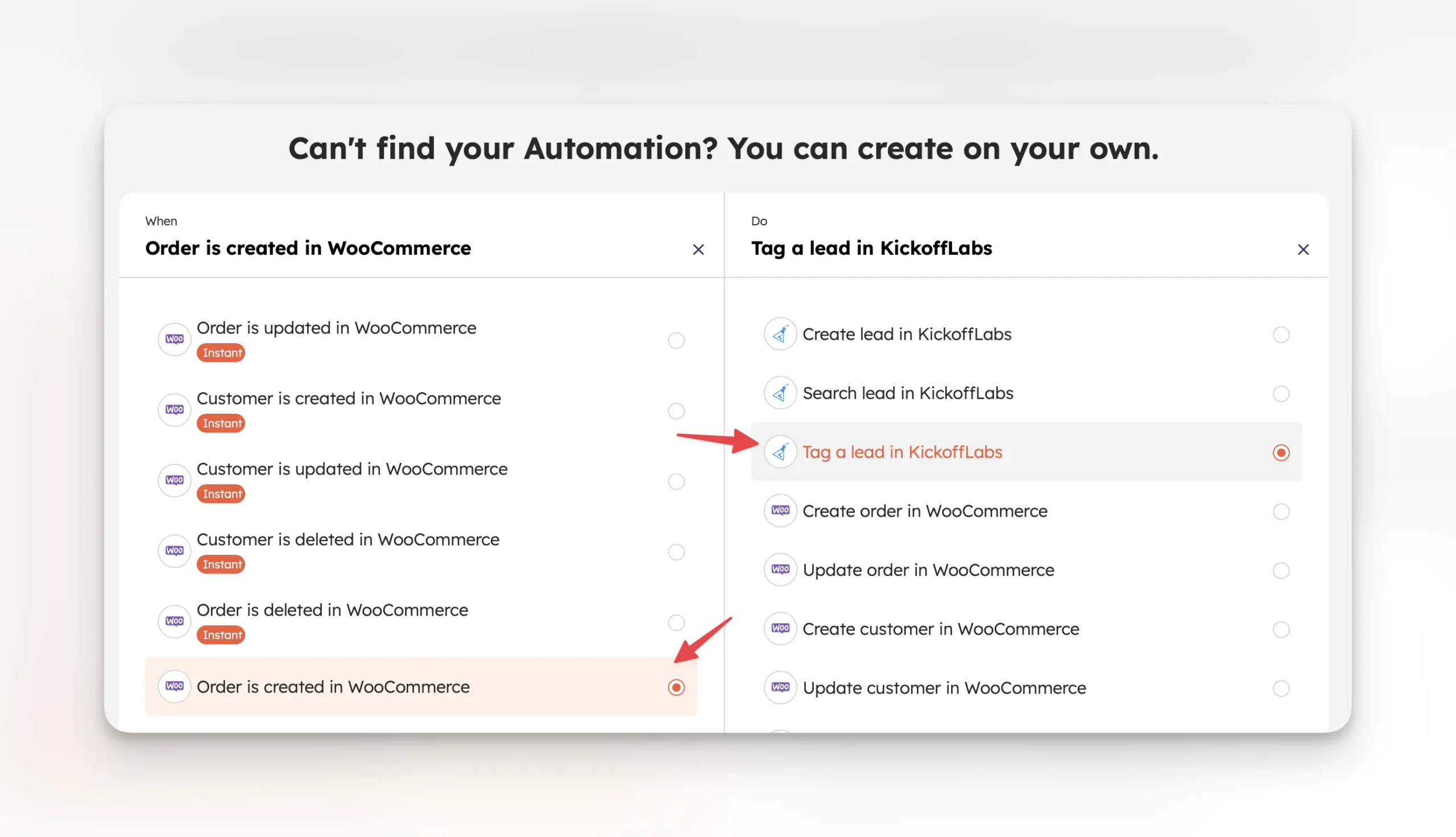Click Instant badge under Customer is updated
Screen dimensions: 1456x837
(x=221, y=494)
